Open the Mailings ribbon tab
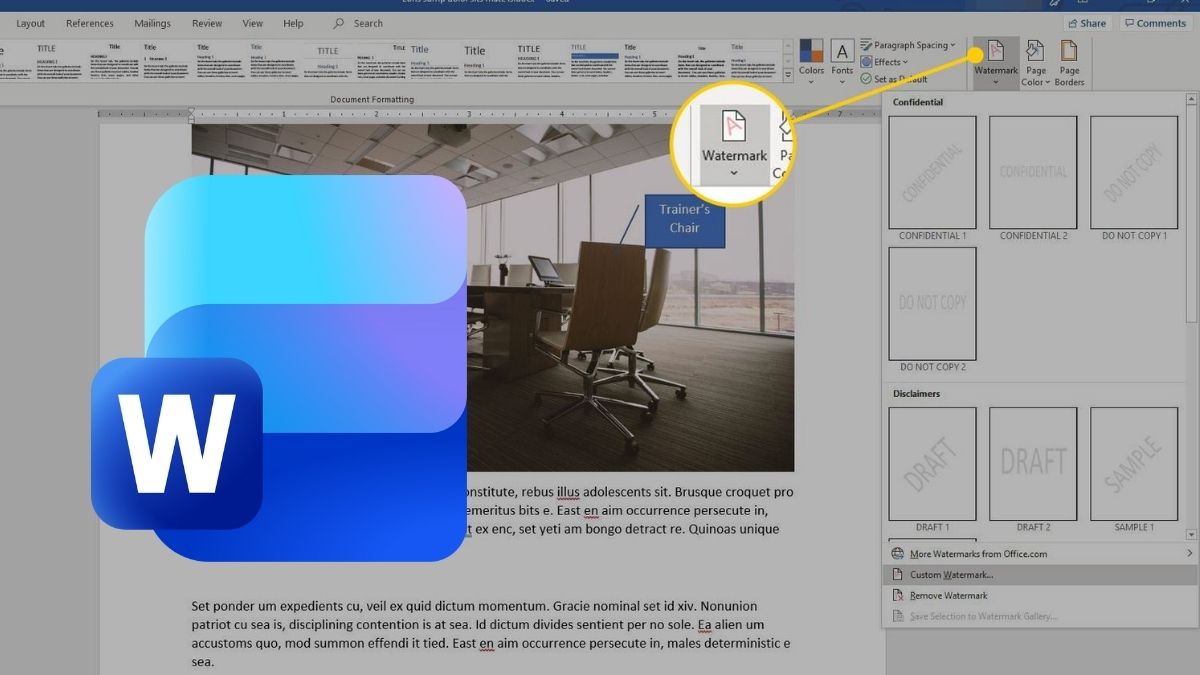The width and height of the screenshot is (1200, 675). [x=152, y=23]
